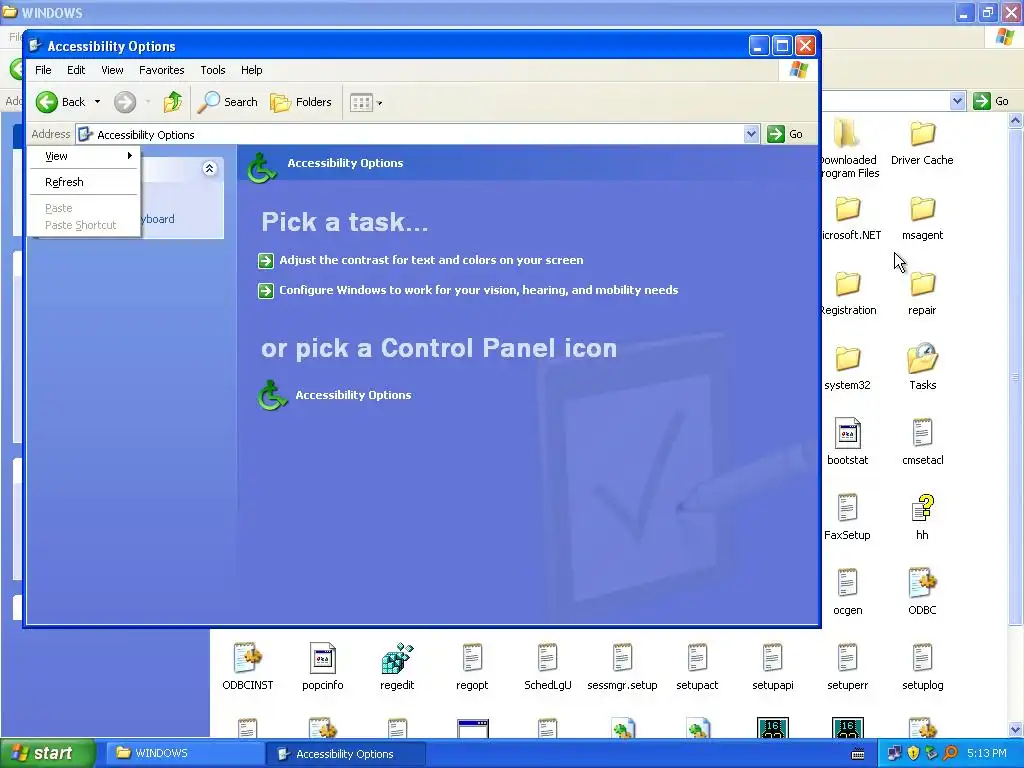This screenshot has width=1024, height=768.
Task: Open the Views dropdown button
Action: (366, 103)
